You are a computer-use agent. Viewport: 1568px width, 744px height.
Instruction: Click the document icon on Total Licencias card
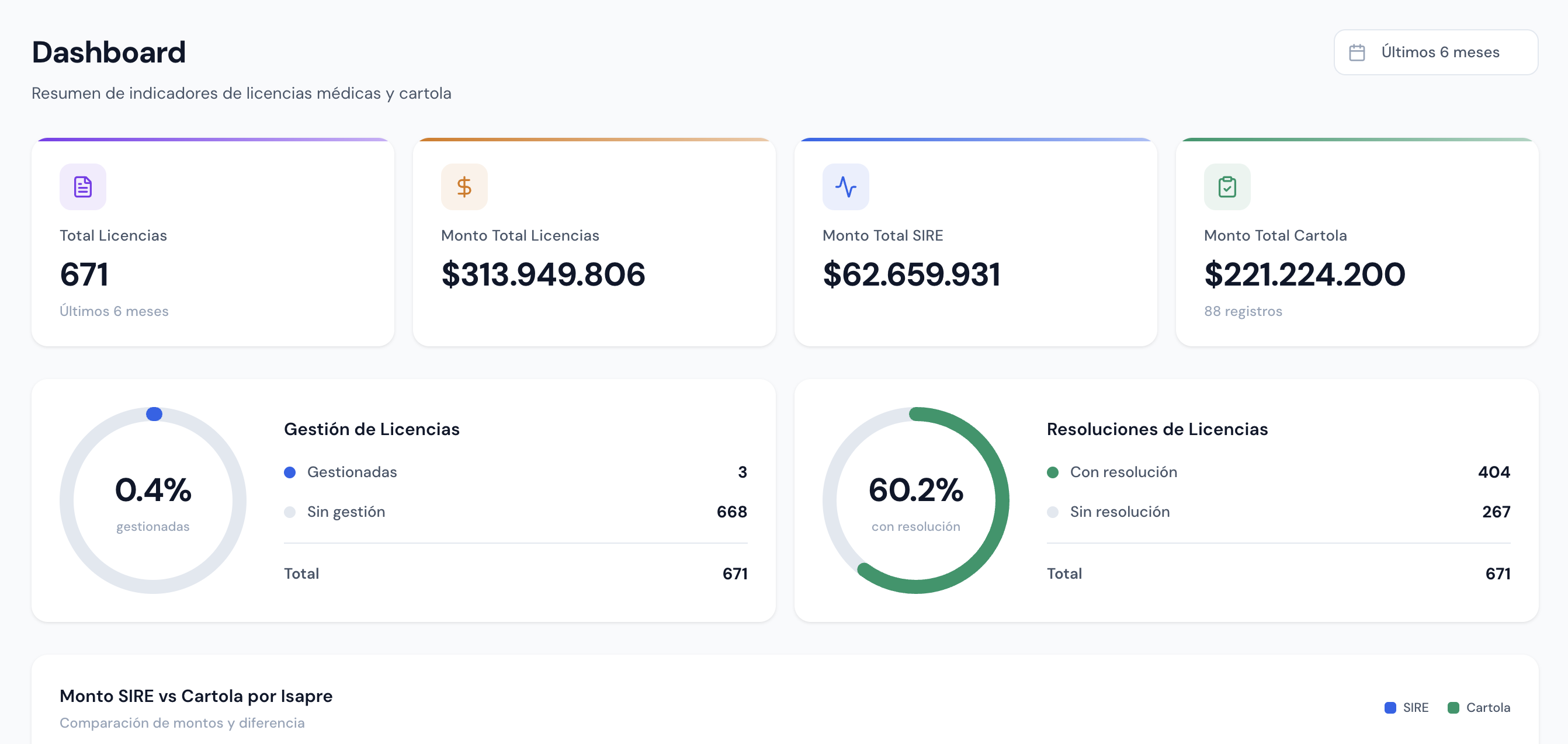click(82, 187)
